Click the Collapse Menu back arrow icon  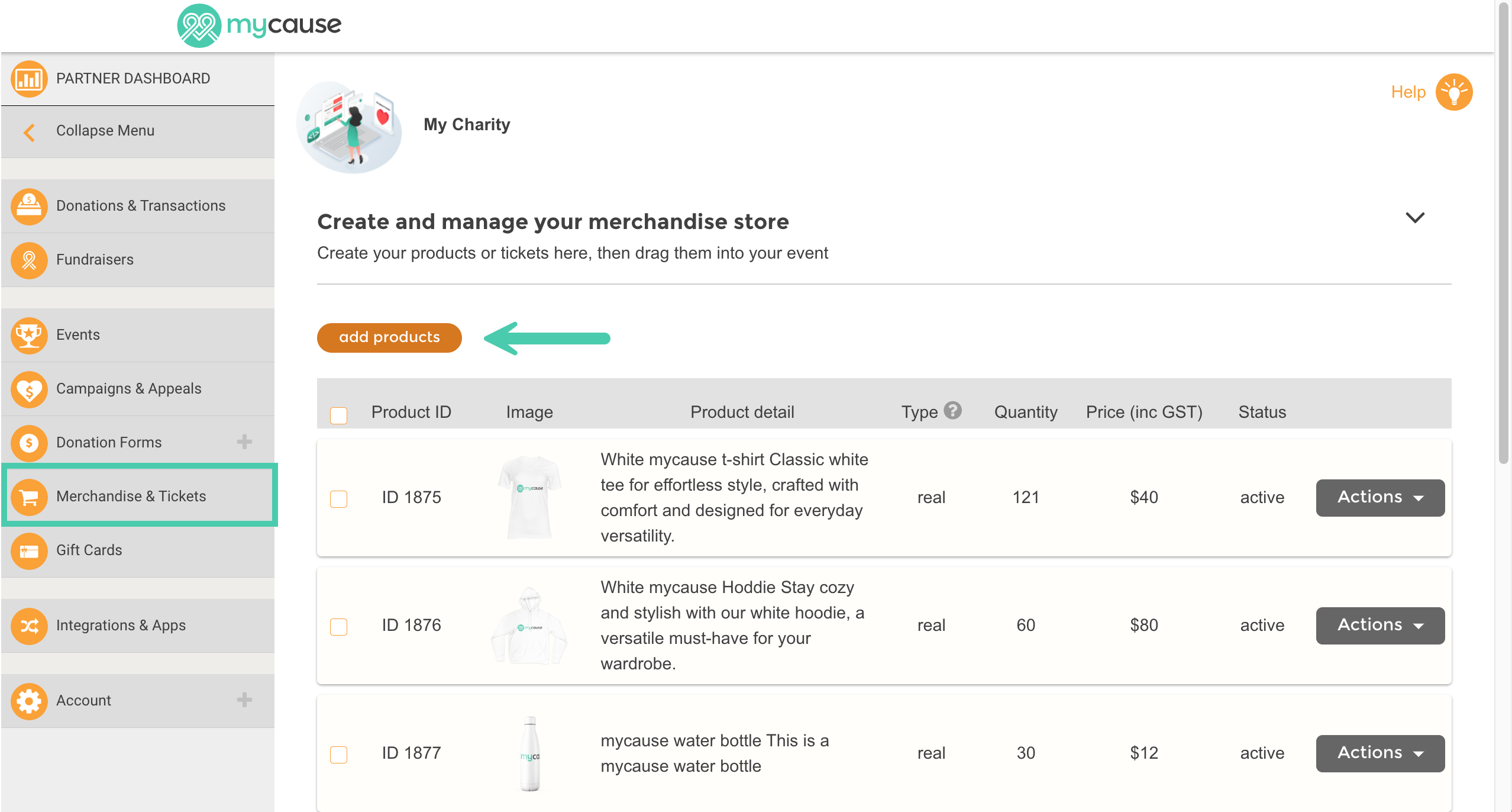pos(29,132)
